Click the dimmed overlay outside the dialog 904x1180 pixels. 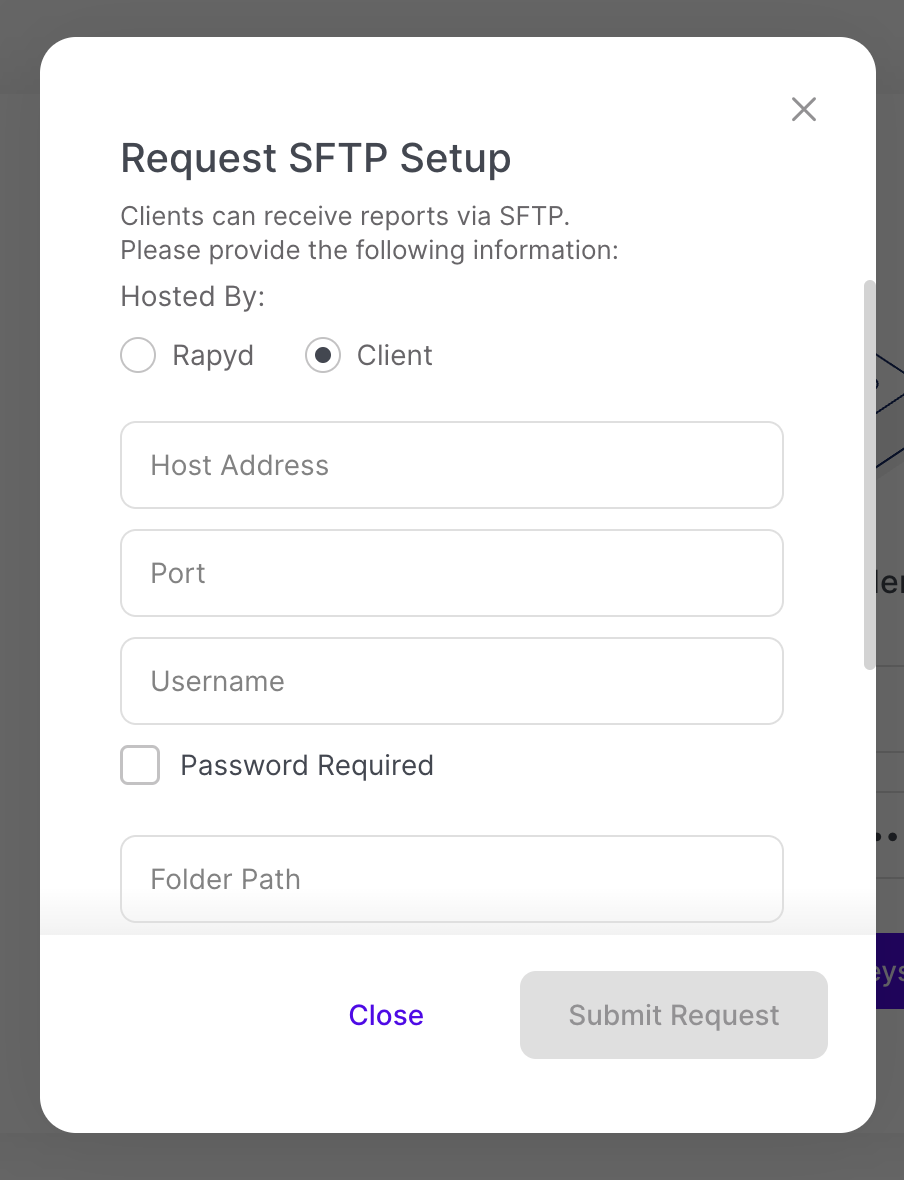click(18, 600)
